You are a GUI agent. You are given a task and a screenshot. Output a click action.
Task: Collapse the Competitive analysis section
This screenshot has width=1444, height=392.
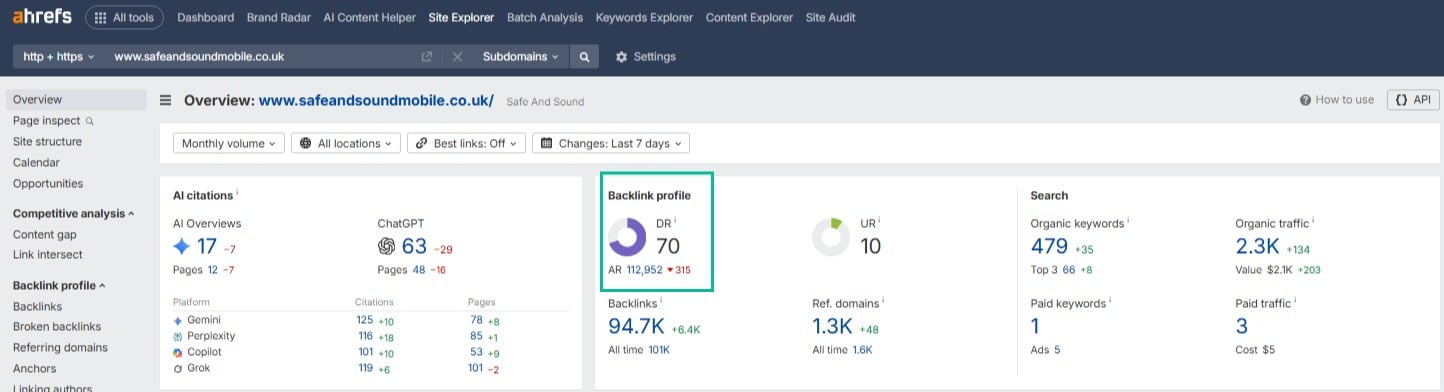[74, 213]
